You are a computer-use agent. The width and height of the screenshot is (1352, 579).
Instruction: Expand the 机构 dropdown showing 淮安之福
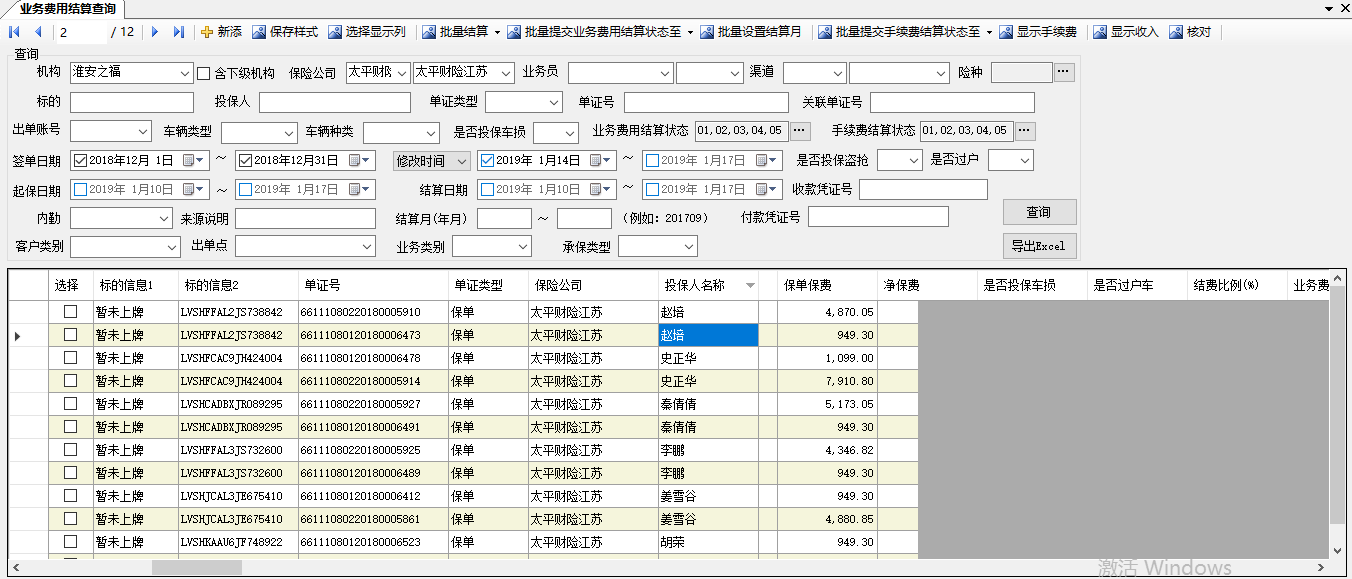(x=185, y=73)
